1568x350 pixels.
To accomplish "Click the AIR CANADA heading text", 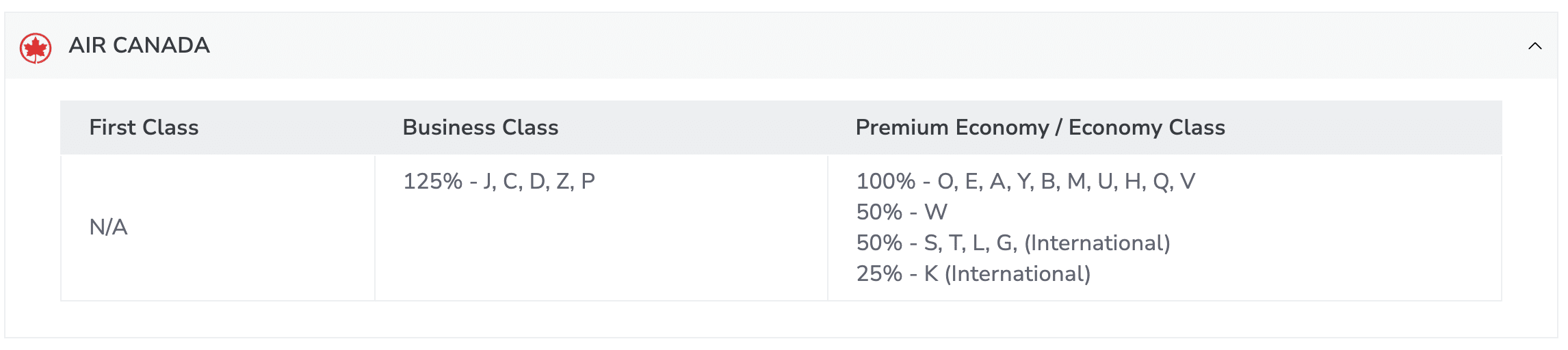I will 139,45.
